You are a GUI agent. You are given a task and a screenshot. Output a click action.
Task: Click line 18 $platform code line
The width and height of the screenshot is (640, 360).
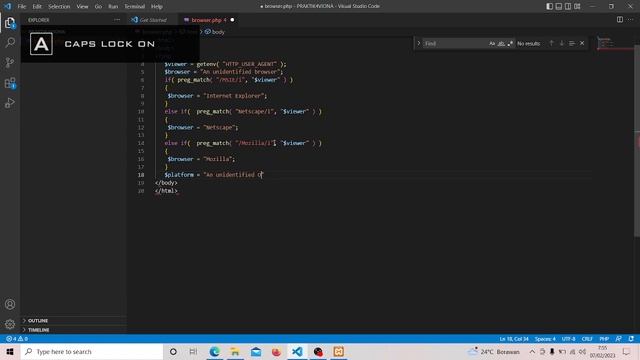pyautogui.click(x=213, y=175)
